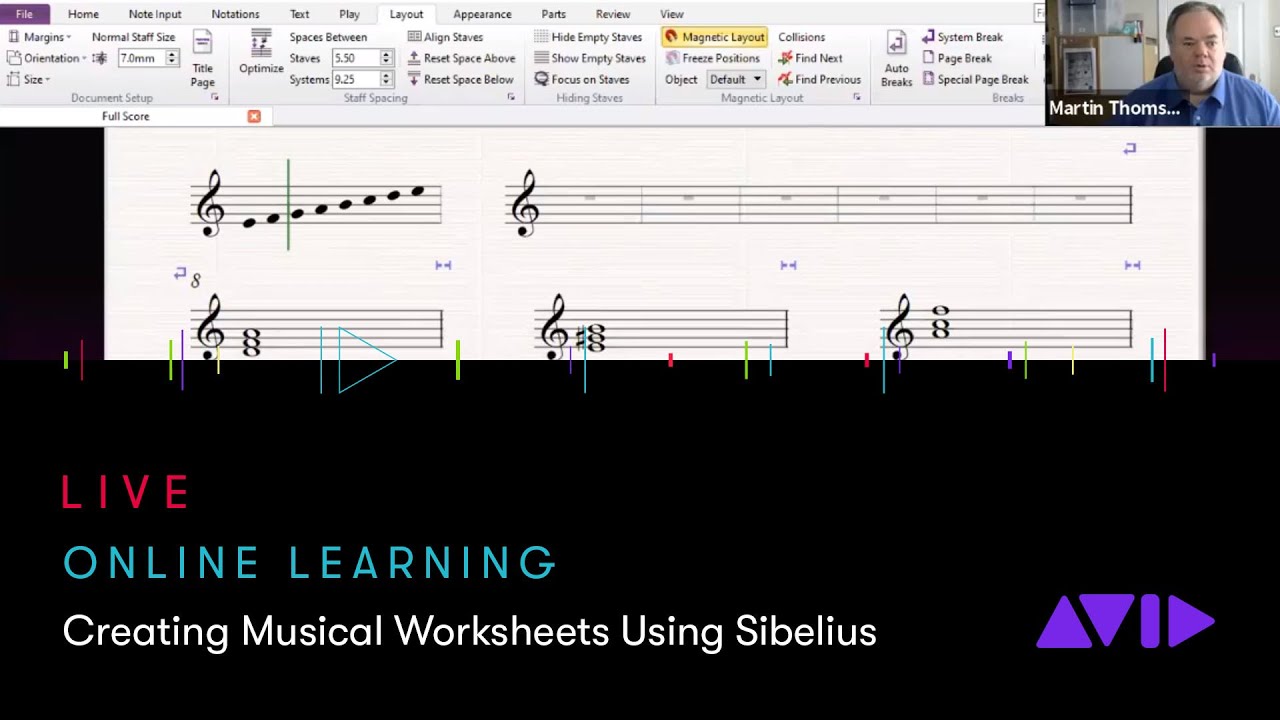Image resolution: width=1280 pixels, height=720 pixels.
Task: Select the sharp chord in the second bar of lower system
Action: pyautogui.click(x=593, y=339)
